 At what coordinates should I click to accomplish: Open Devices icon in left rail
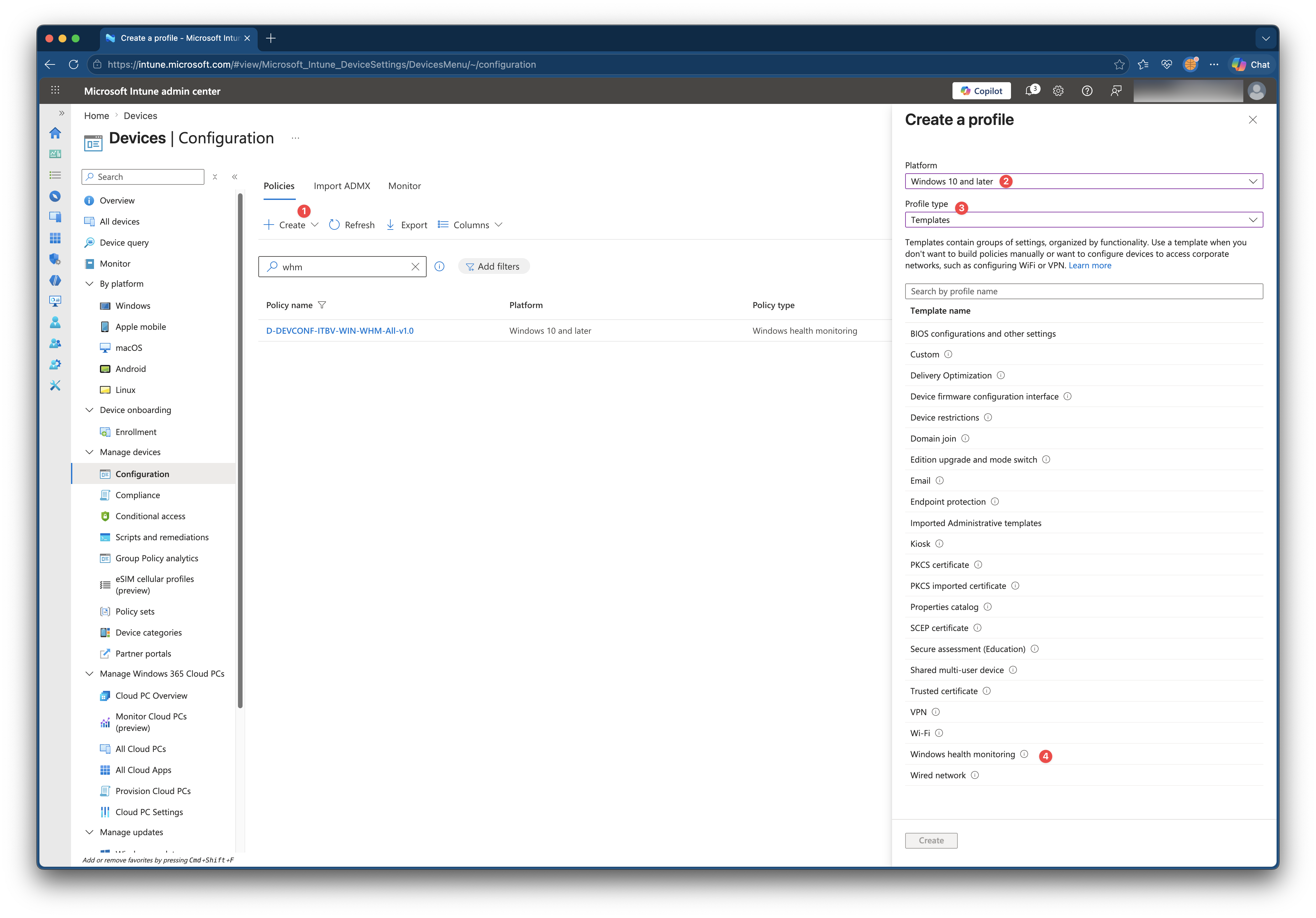tap(55, 217)
